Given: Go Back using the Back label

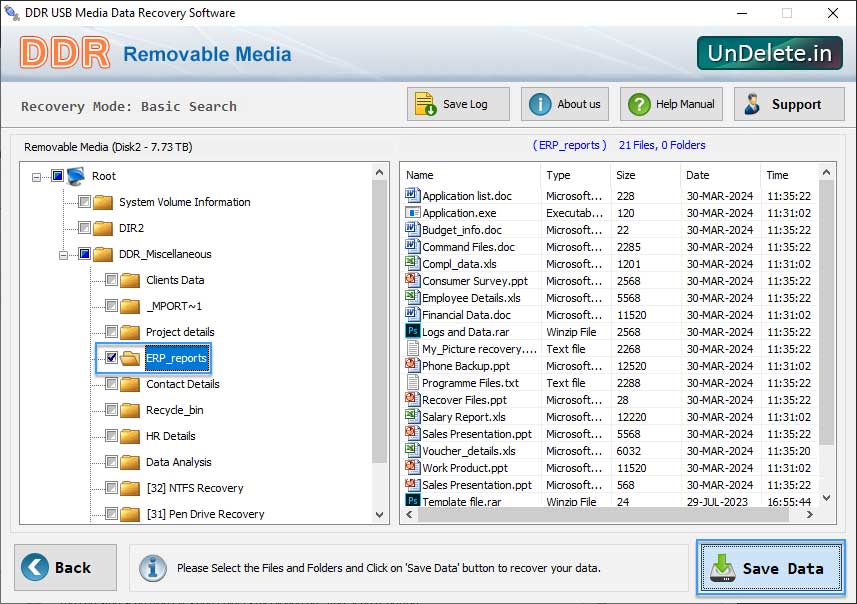Looking at the screenshot, I should (73, 567).
